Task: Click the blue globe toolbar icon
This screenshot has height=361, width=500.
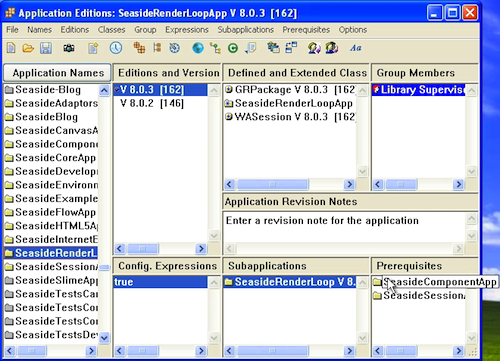Action: point(198,48)
